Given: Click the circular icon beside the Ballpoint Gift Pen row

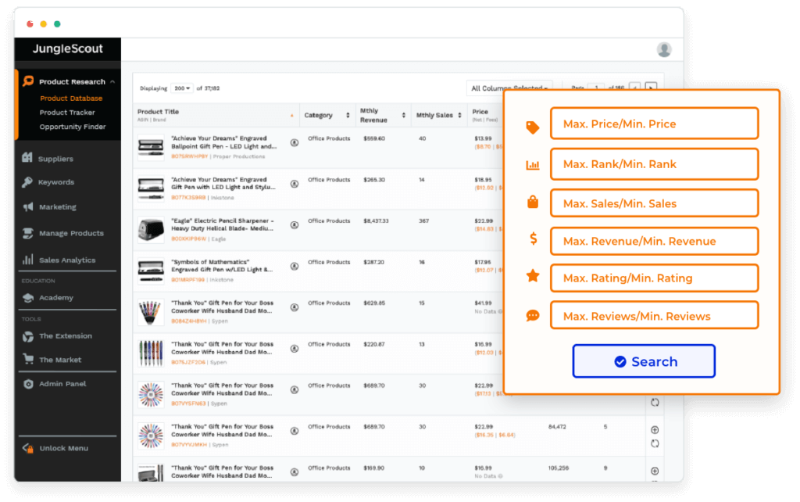Looking at the screenshot, I should (294, 143).
